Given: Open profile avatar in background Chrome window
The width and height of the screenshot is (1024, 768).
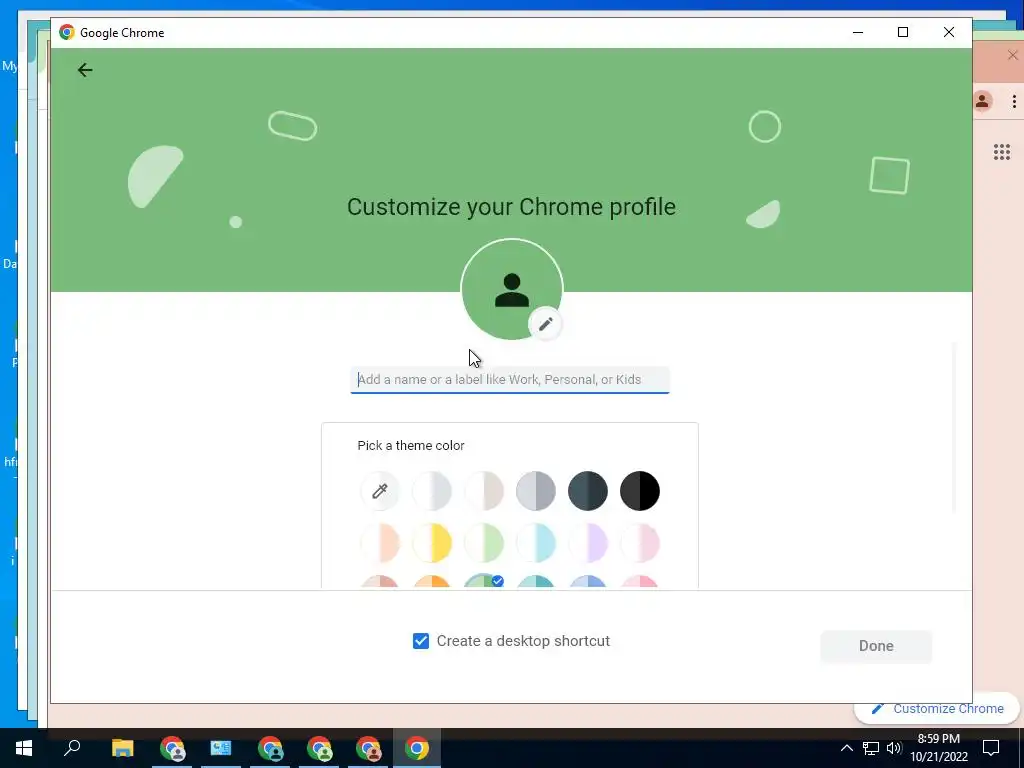Looking at the screenshot, I should 982,101.
